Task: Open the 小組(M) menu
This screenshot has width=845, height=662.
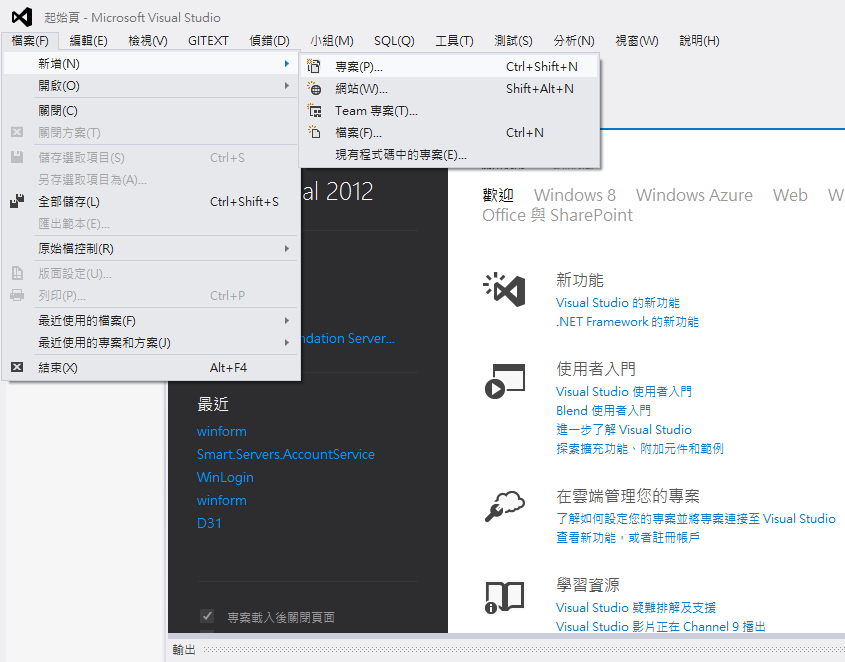Action: click(x=331, y=41)
